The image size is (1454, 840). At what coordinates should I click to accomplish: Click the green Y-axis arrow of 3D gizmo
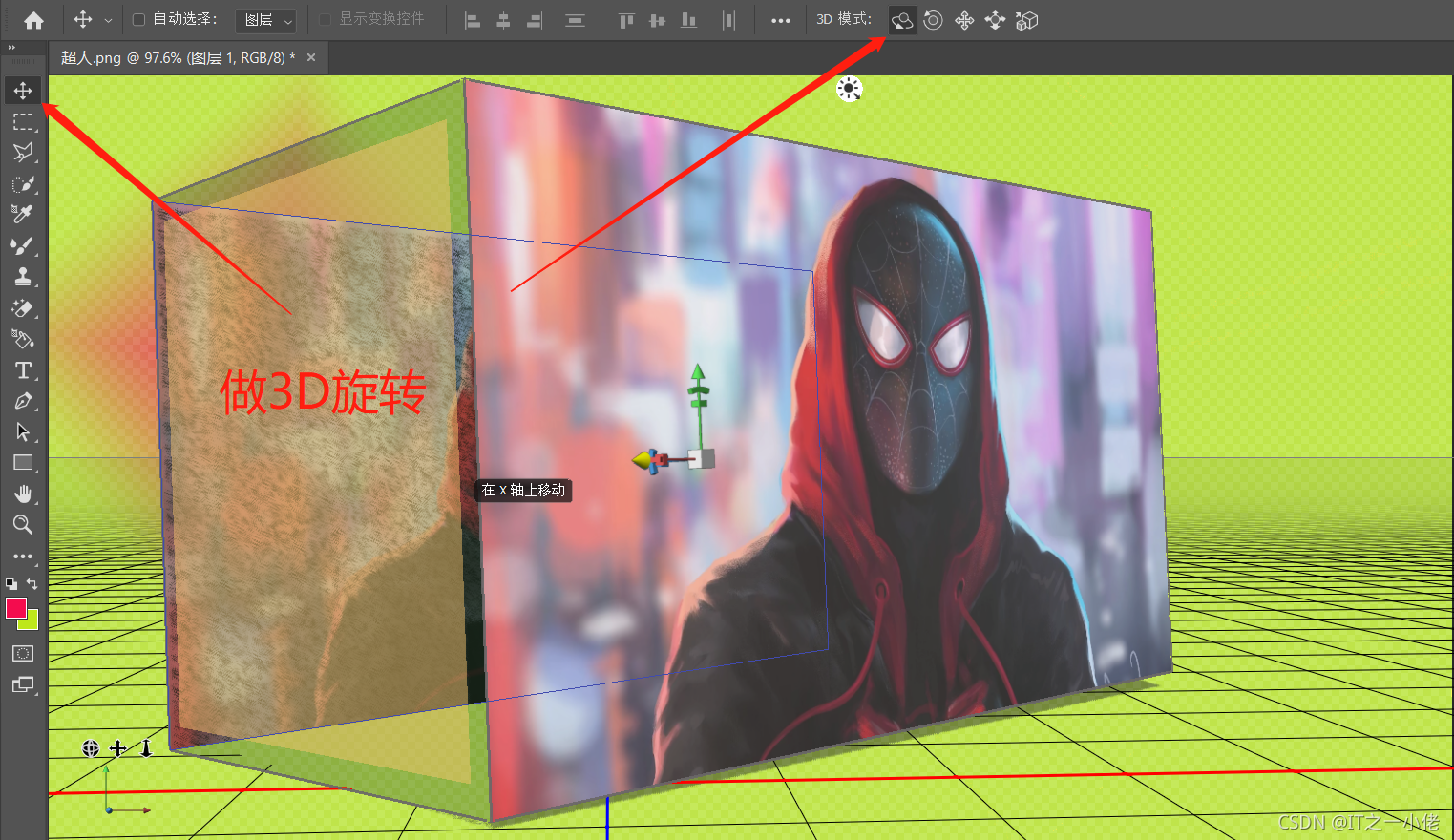(x=698, y=373)
